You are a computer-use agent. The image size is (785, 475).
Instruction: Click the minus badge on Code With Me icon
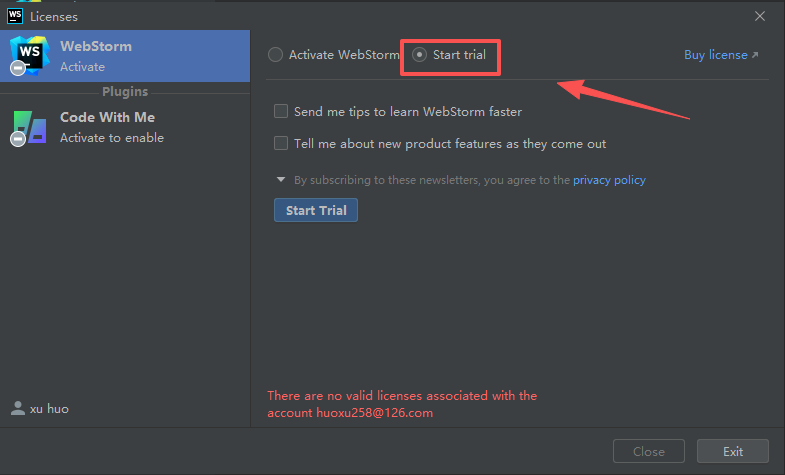point(18,139)
